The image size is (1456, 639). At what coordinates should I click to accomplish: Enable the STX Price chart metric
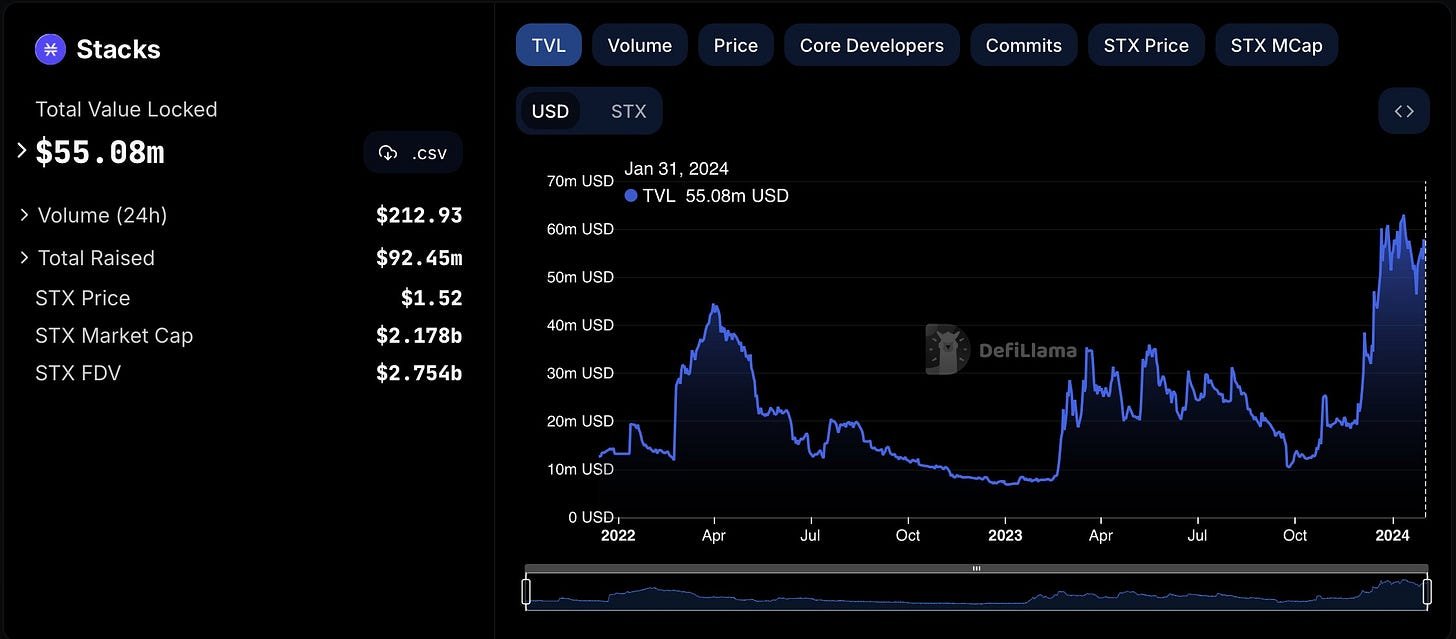tap(1146, 46)
